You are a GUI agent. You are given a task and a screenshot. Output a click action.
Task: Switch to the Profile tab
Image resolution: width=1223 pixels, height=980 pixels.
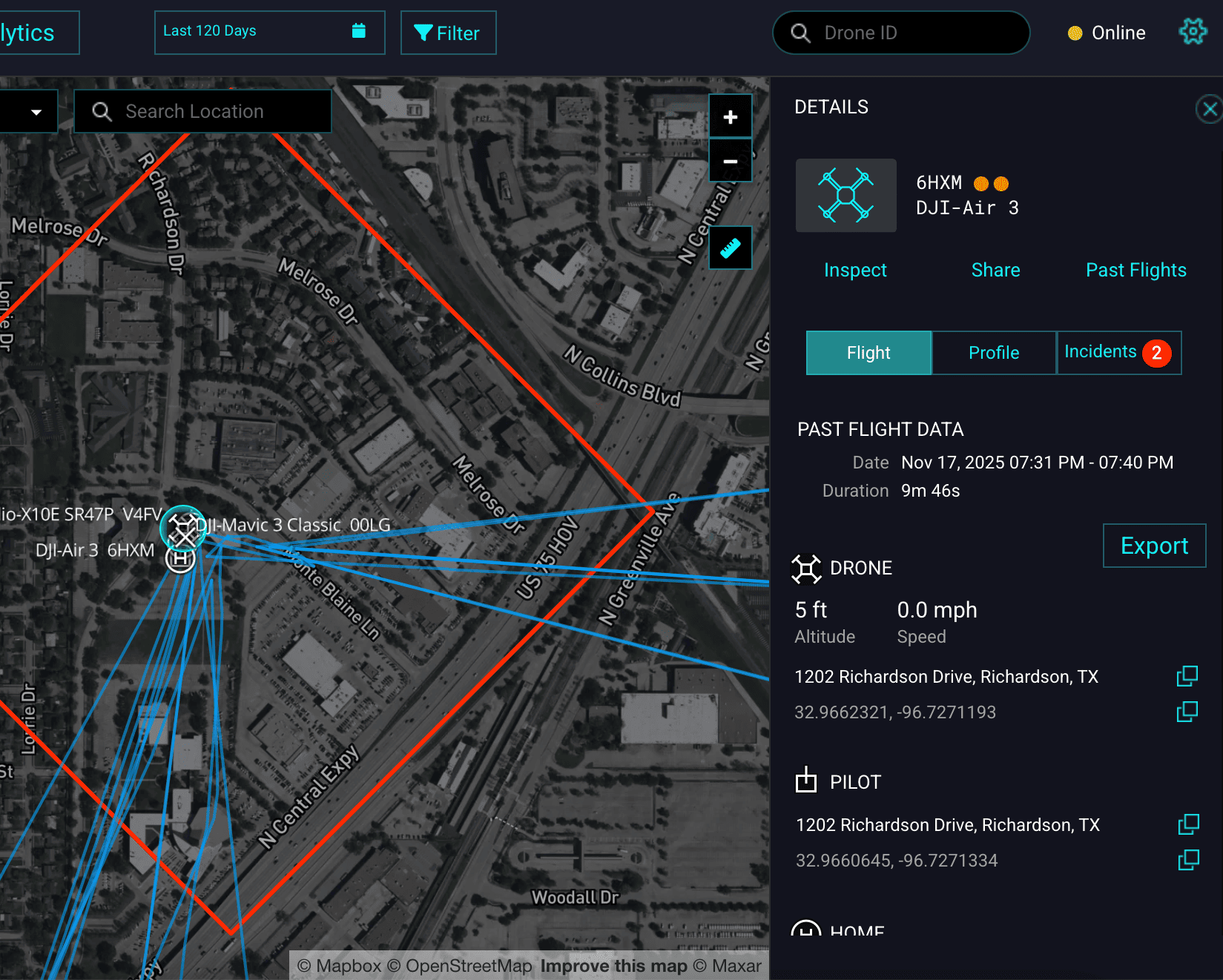[x=993, y=353]
